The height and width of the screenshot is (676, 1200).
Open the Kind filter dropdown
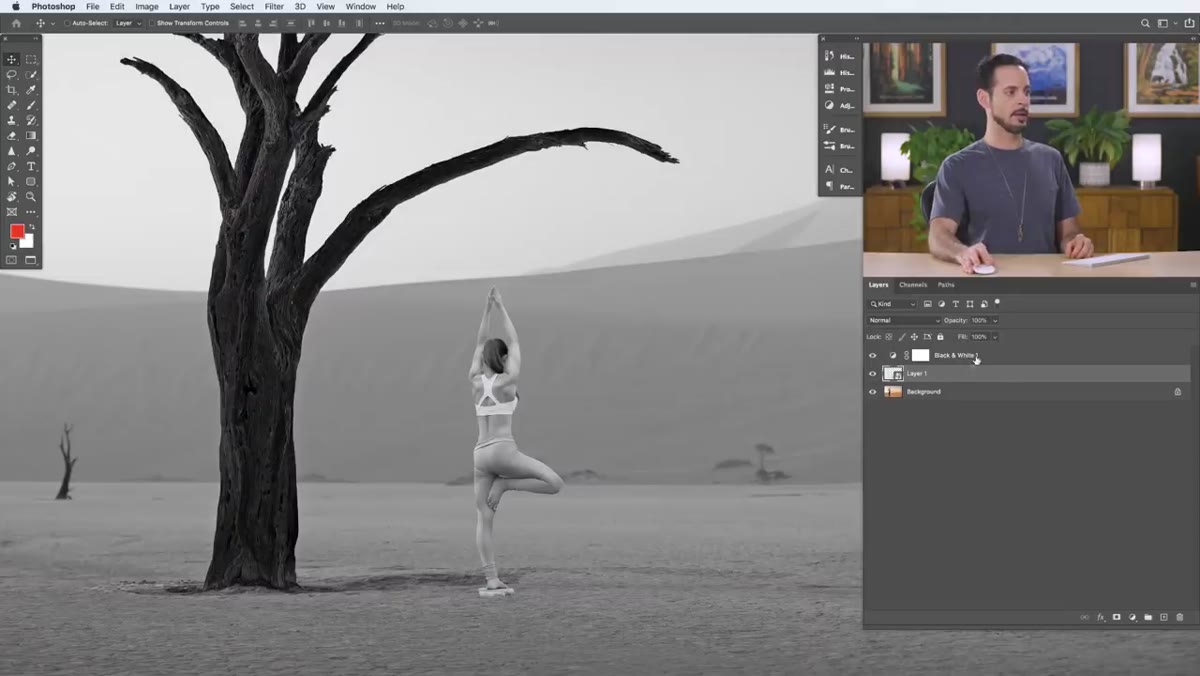tap(893, 304)
